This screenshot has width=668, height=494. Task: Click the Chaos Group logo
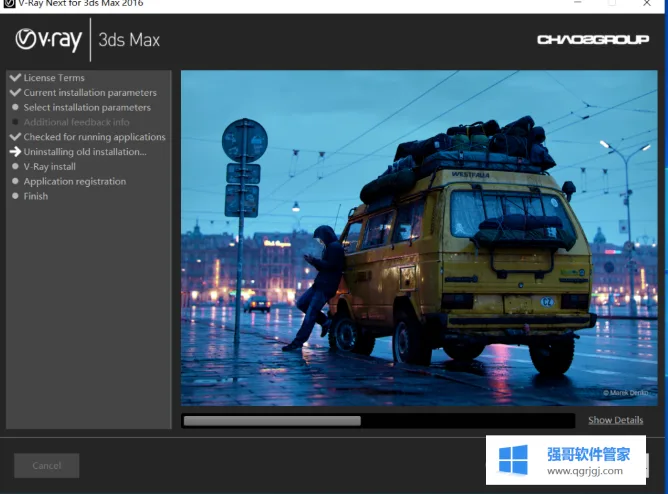click(593, 40)
